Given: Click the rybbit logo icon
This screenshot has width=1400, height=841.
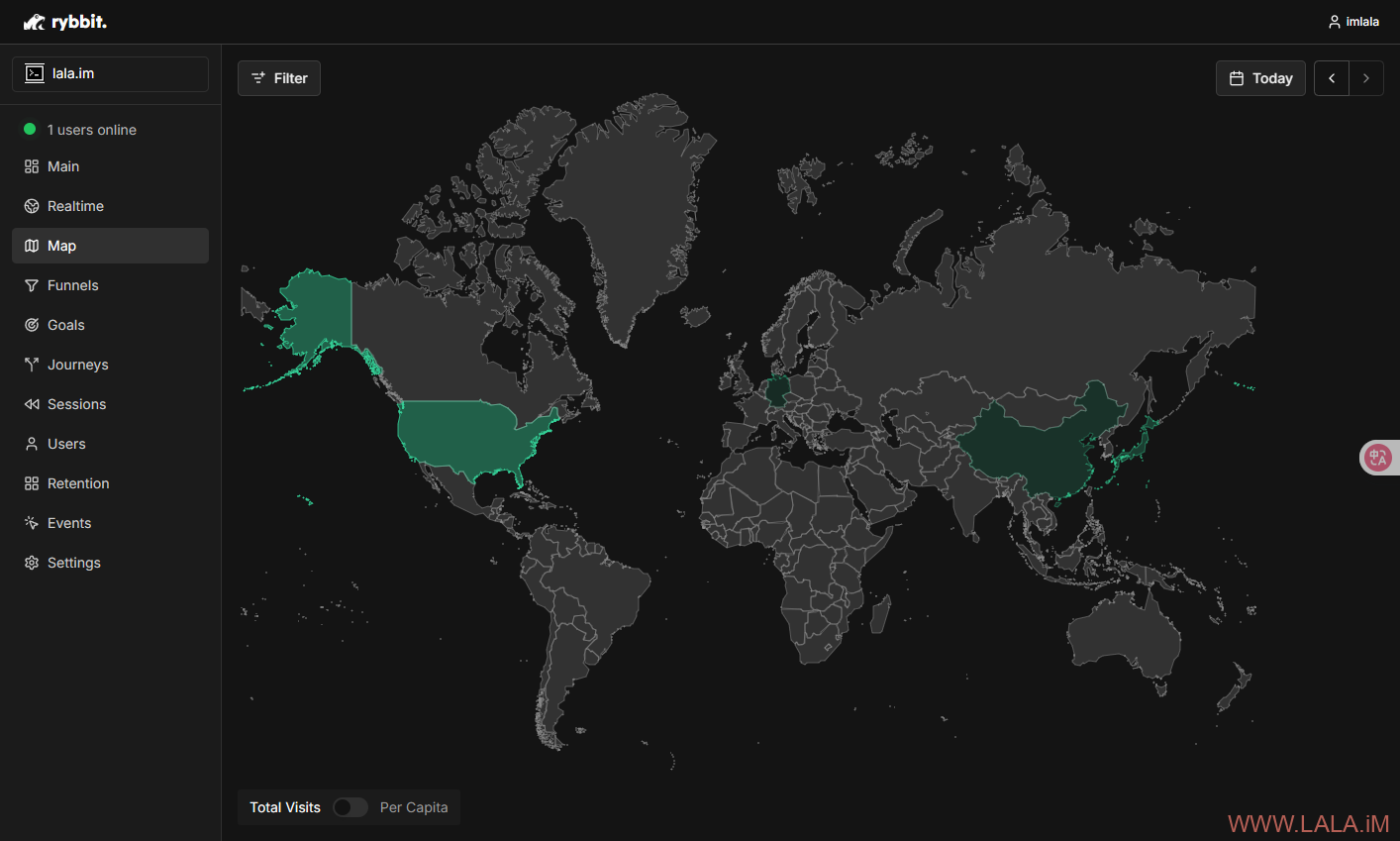Looking at the screenshot, I should [x=35, y=22].
